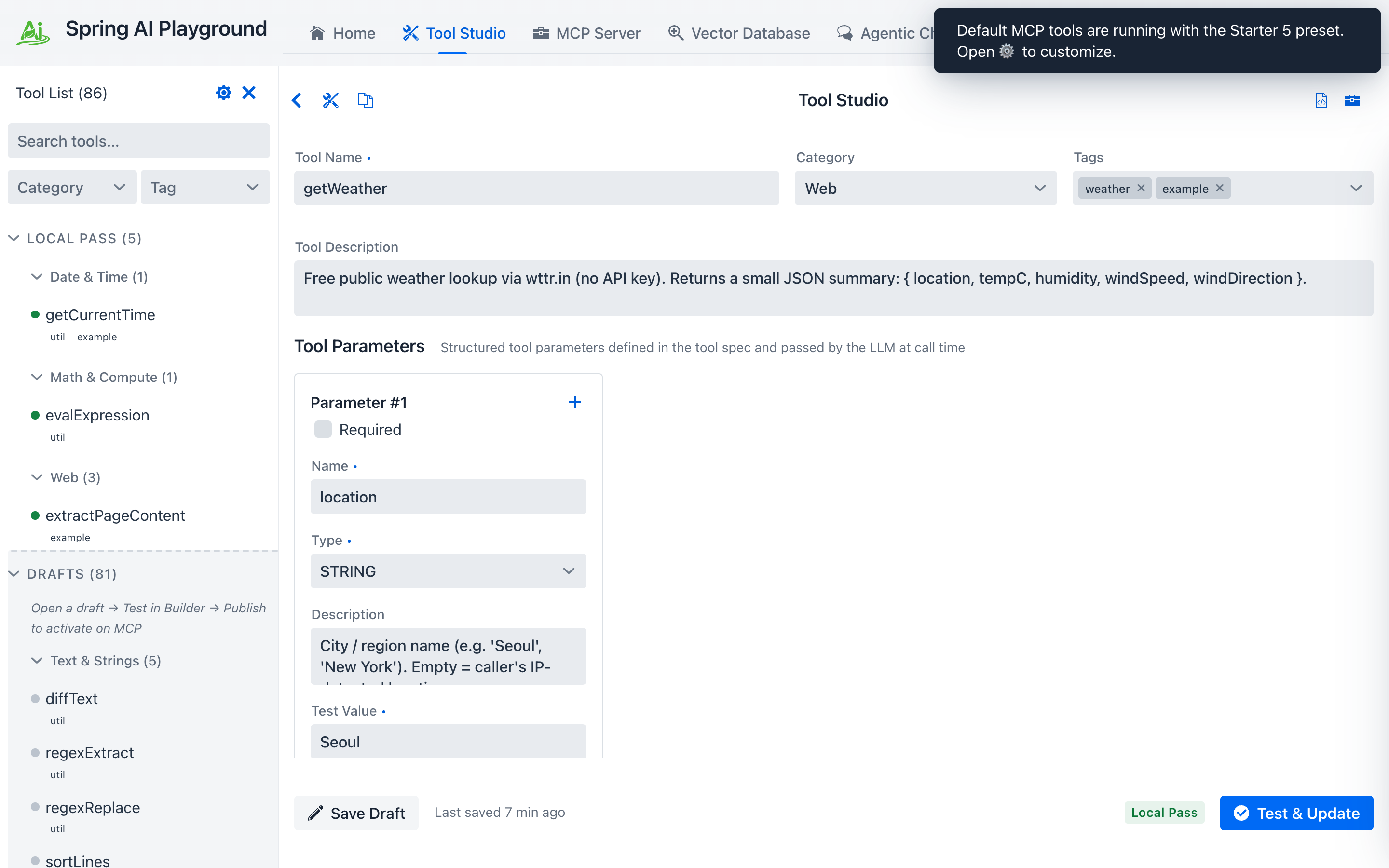
Task: Close the Tool List panel
Action: 248,93
